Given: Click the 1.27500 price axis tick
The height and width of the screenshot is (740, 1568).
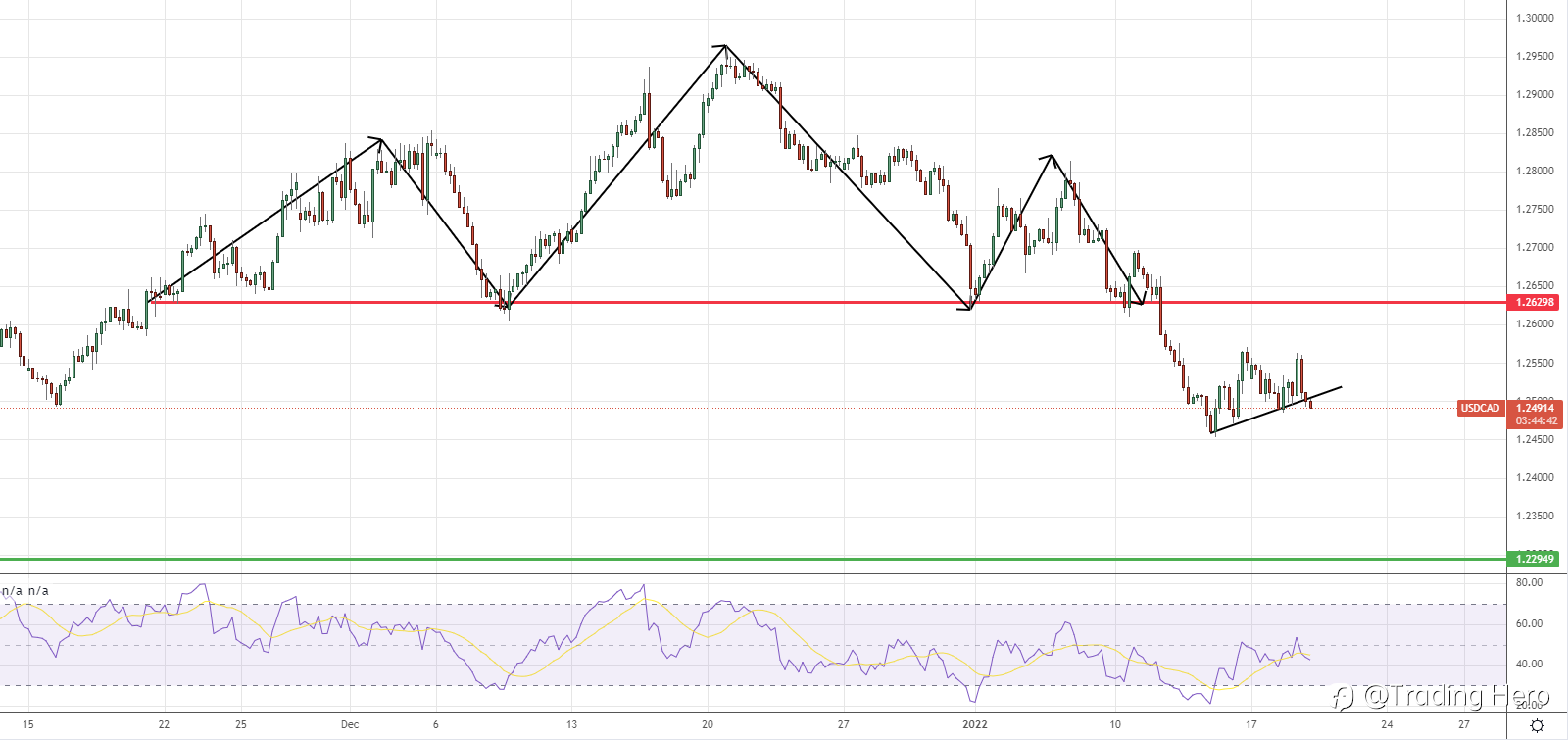Looking at the screenshot, I should pyautogui.click(x=1535, y=209).
